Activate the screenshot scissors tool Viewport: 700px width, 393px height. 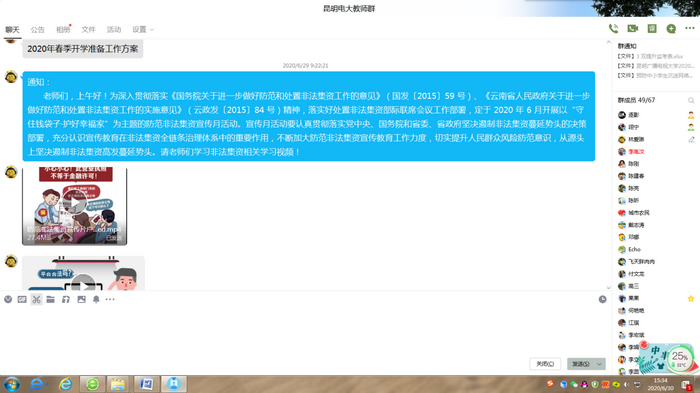click(x=37, y=299)
